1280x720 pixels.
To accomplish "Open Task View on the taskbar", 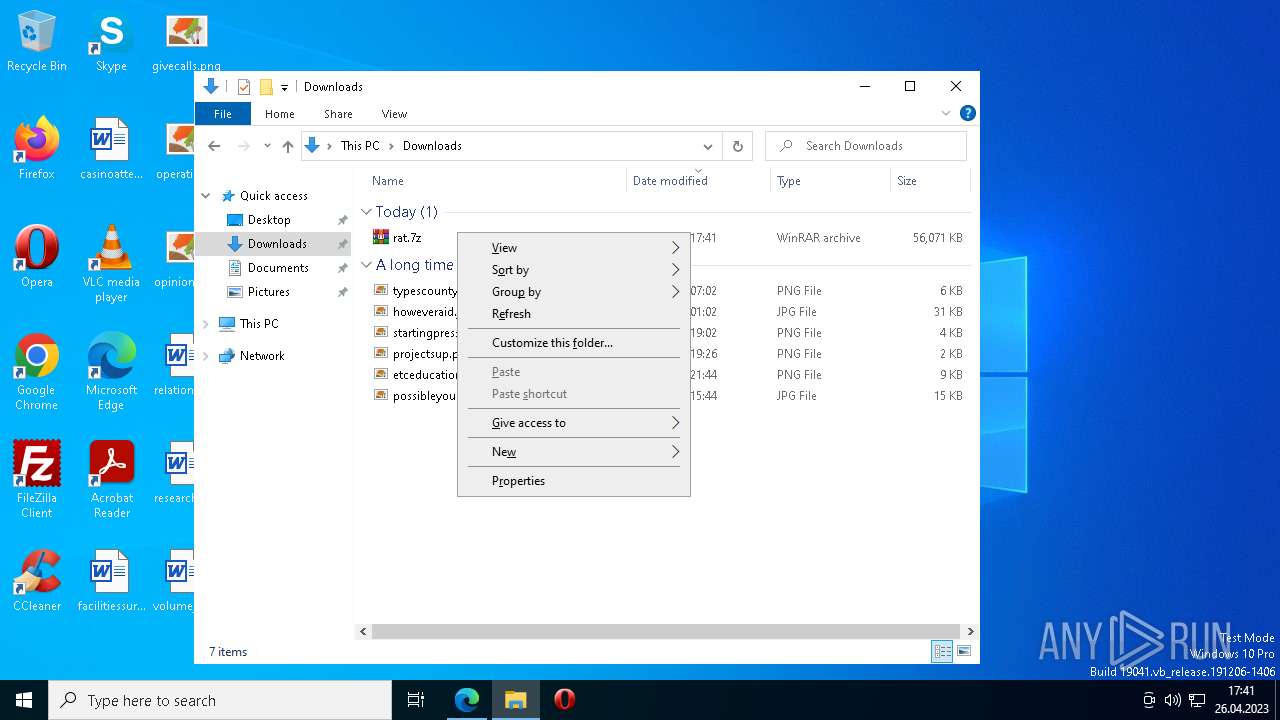I will pyautogui.click(x=416, y=700).
